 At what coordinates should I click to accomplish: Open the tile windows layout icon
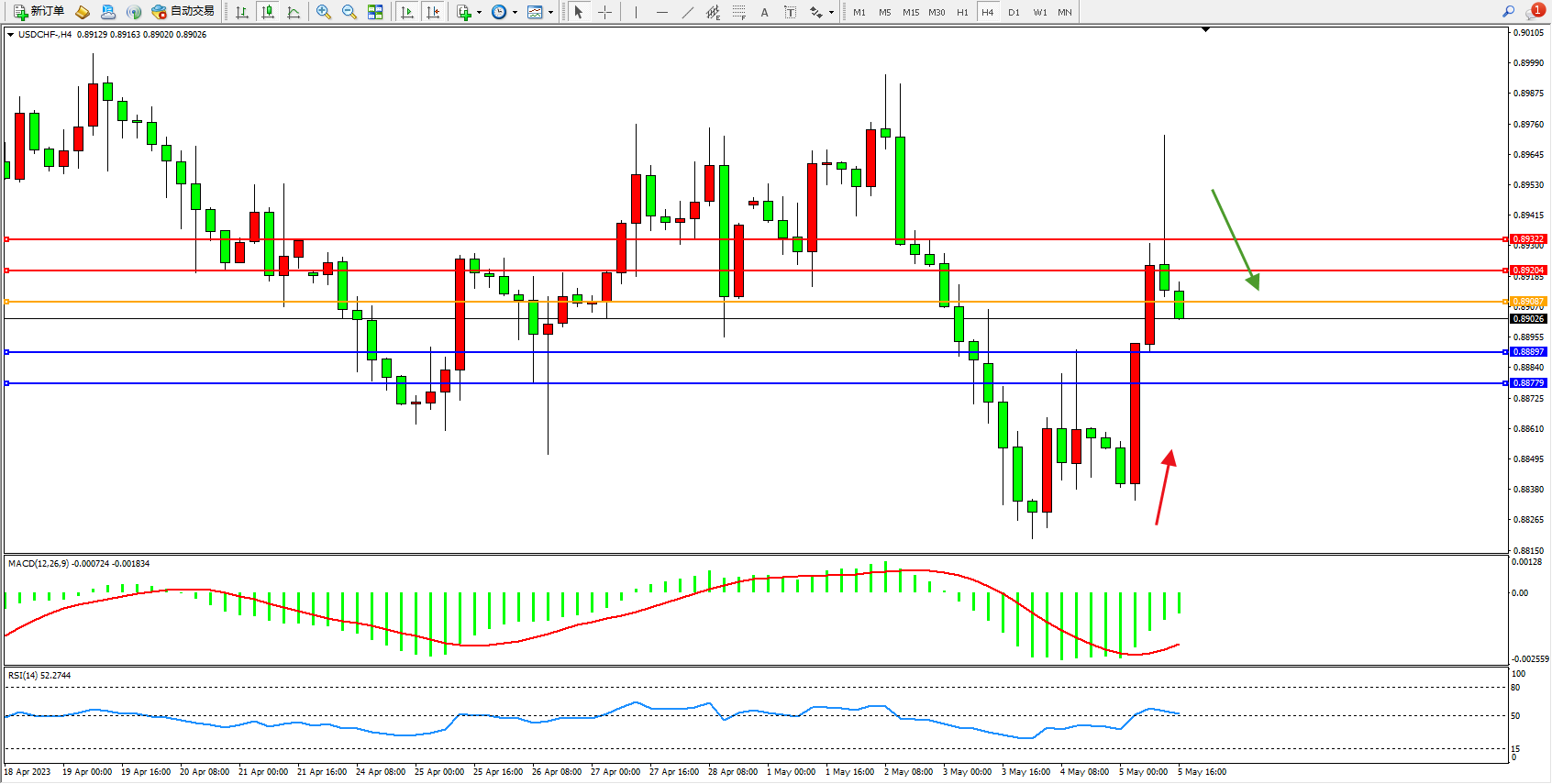coord(375,12)
